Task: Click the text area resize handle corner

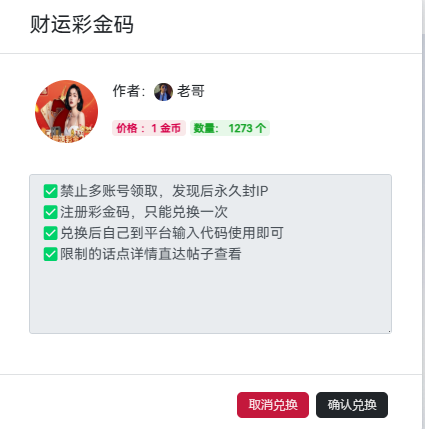Action: 389,331
